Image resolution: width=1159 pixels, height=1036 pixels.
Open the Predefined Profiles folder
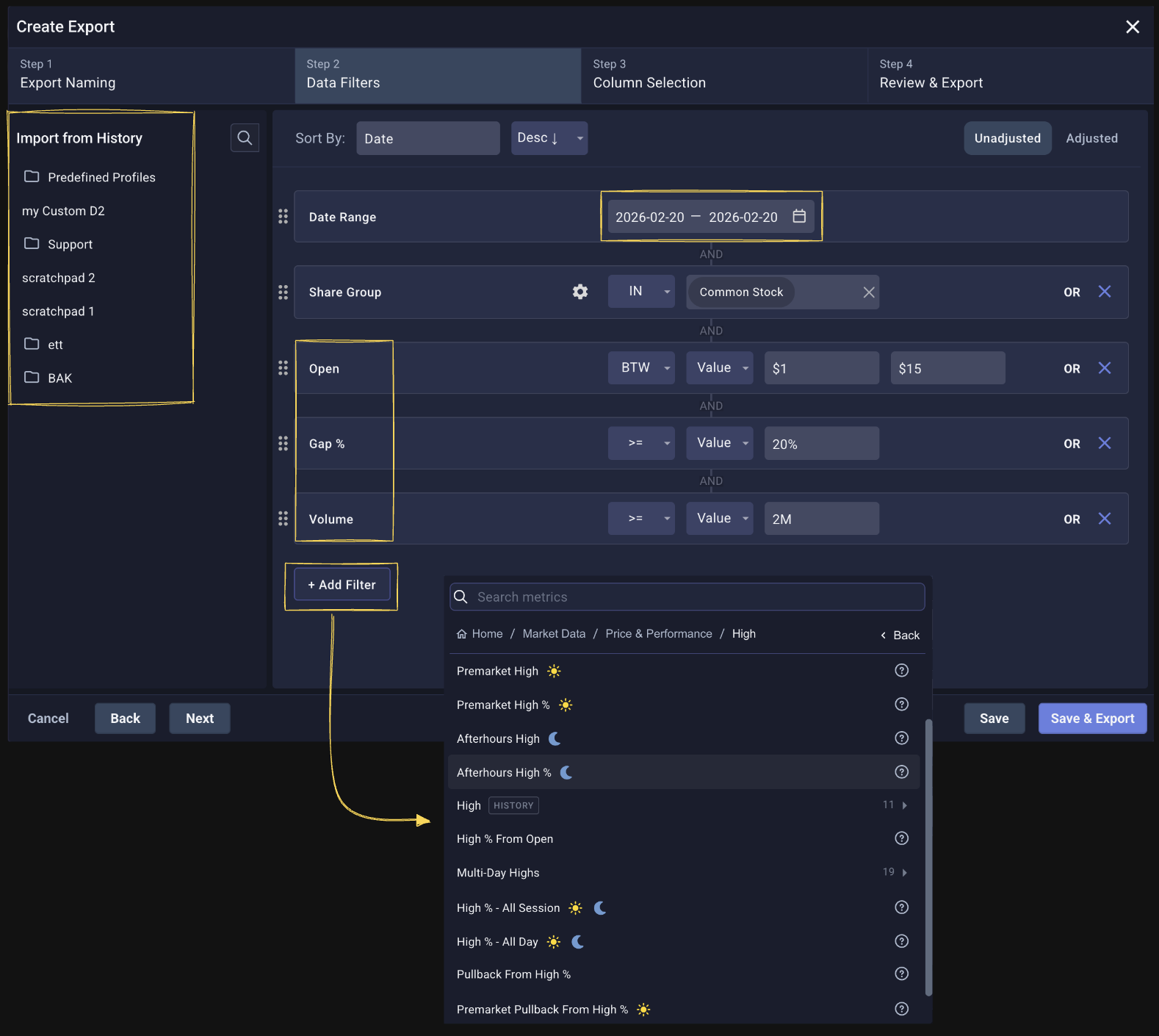[90, 177]
